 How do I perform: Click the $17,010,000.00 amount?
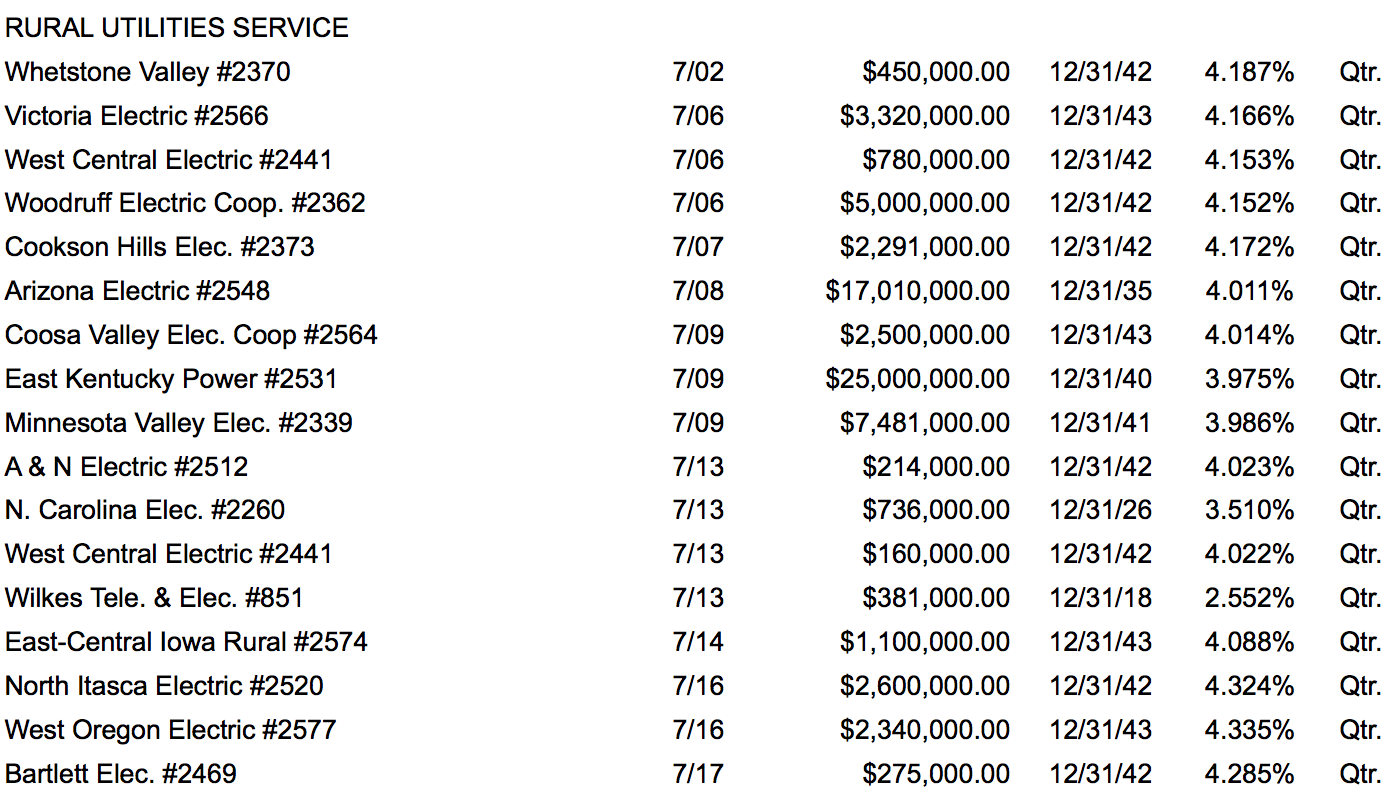[917, 291]
